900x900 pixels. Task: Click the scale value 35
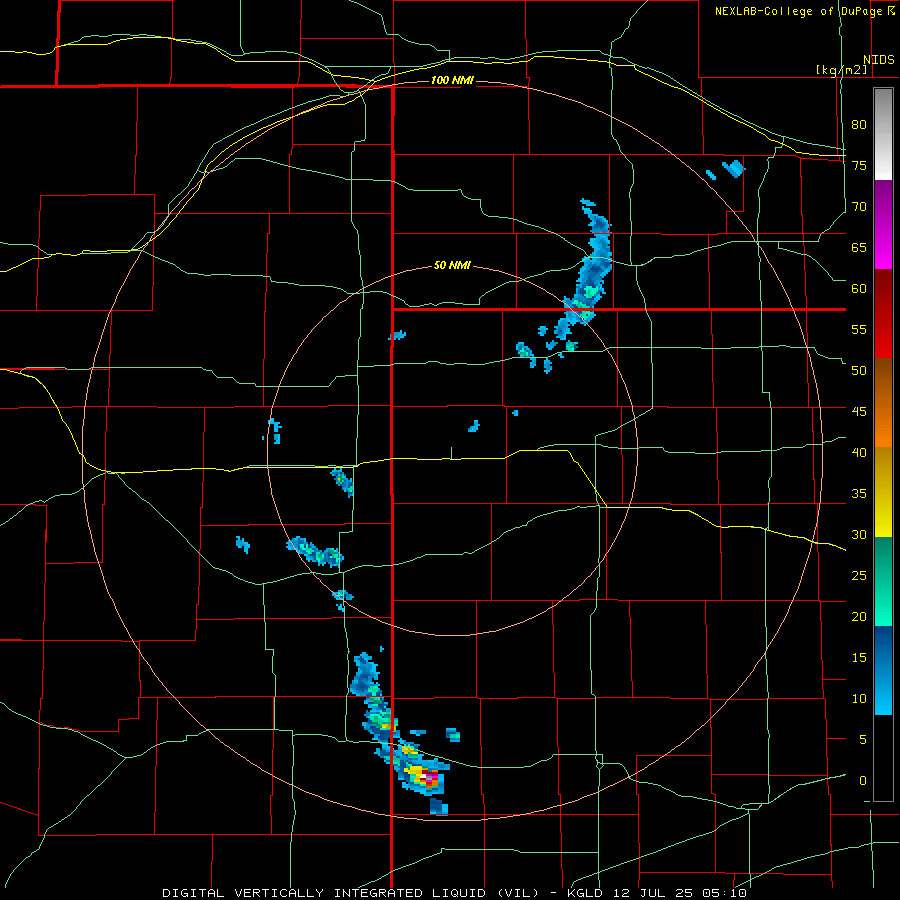pos(859,494)
